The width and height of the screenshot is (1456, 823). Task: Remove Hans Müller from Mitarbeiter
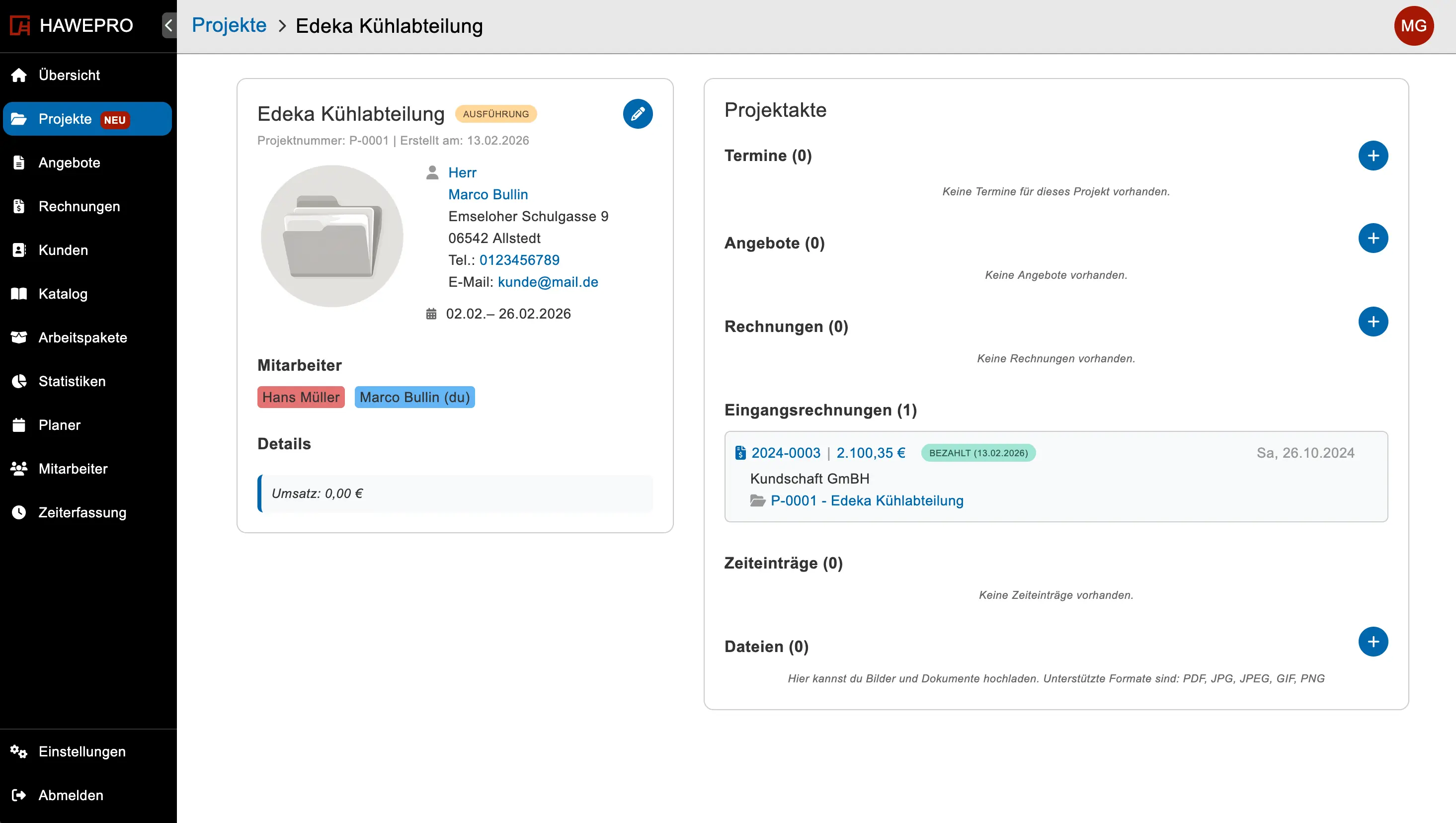point(301,397)
